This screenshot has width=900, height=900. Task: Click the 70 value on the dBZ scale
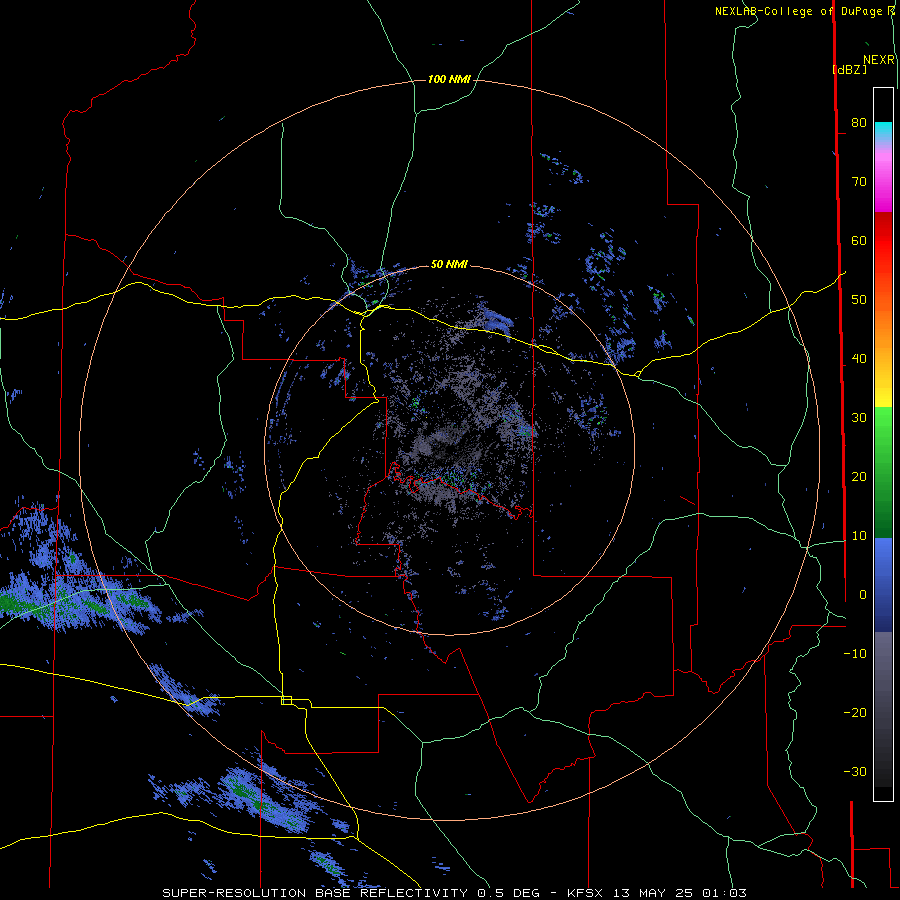pos(859,182)
